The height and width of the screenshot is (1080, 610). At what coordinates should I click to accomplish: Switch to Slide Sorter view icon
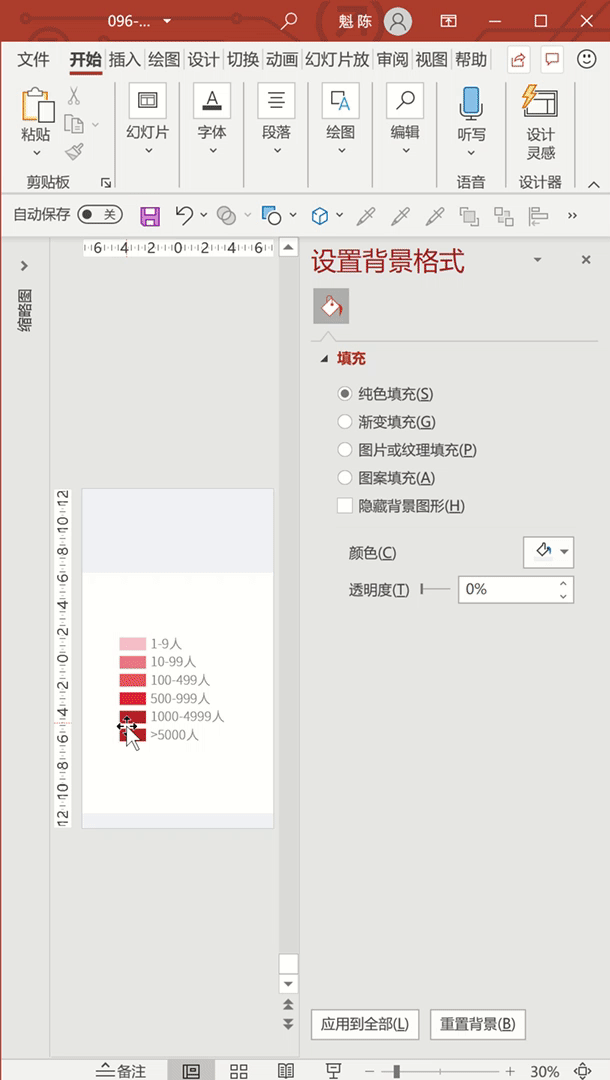coord(239,1070)
